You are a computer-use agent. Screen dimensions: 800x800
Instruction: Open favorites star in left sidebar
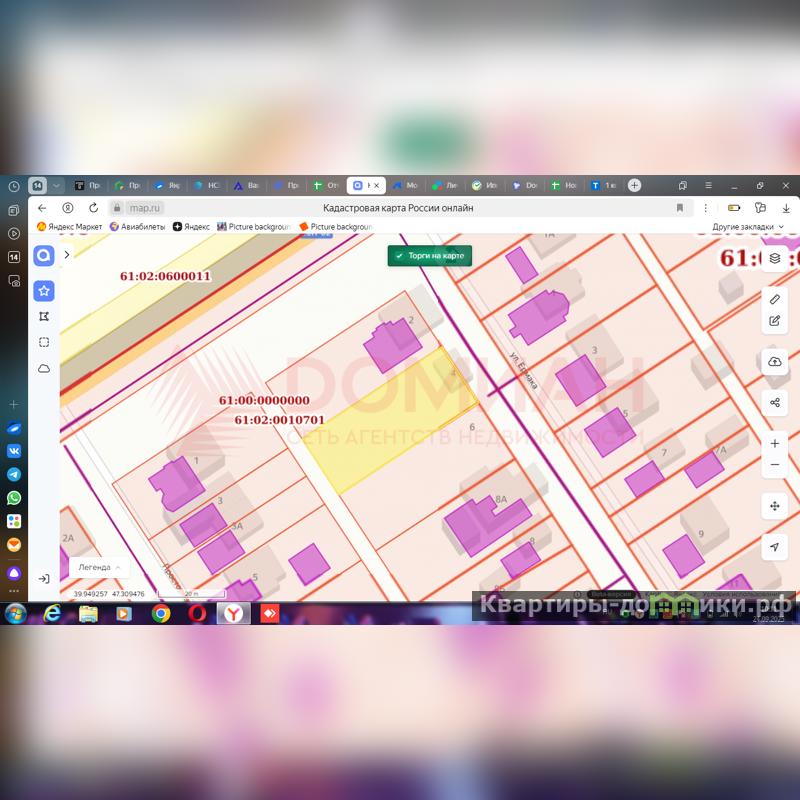coord(44,291)
